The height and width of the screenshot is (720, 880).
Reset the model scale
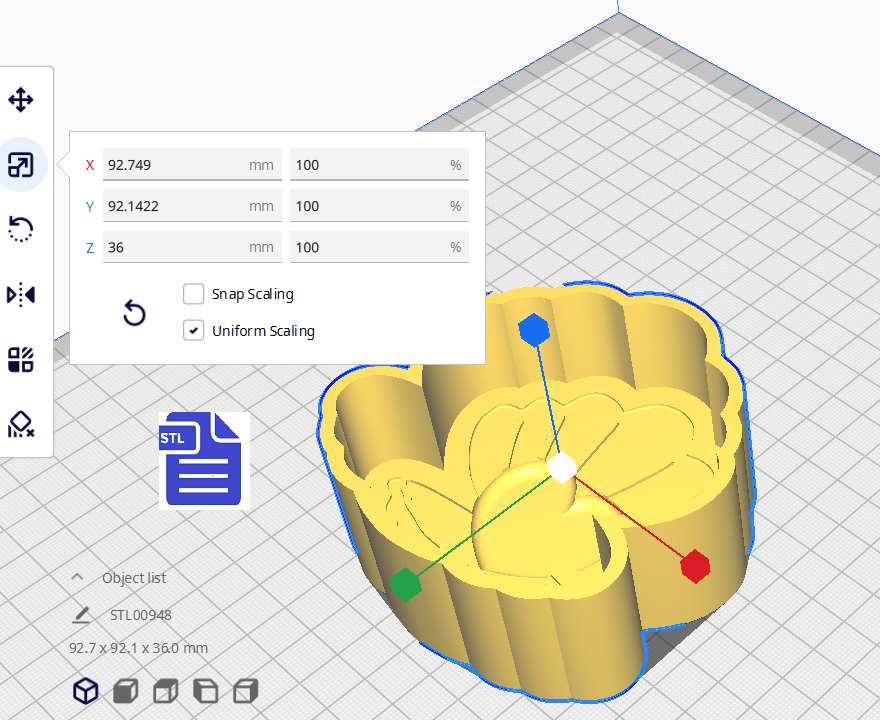coord(134,314)
